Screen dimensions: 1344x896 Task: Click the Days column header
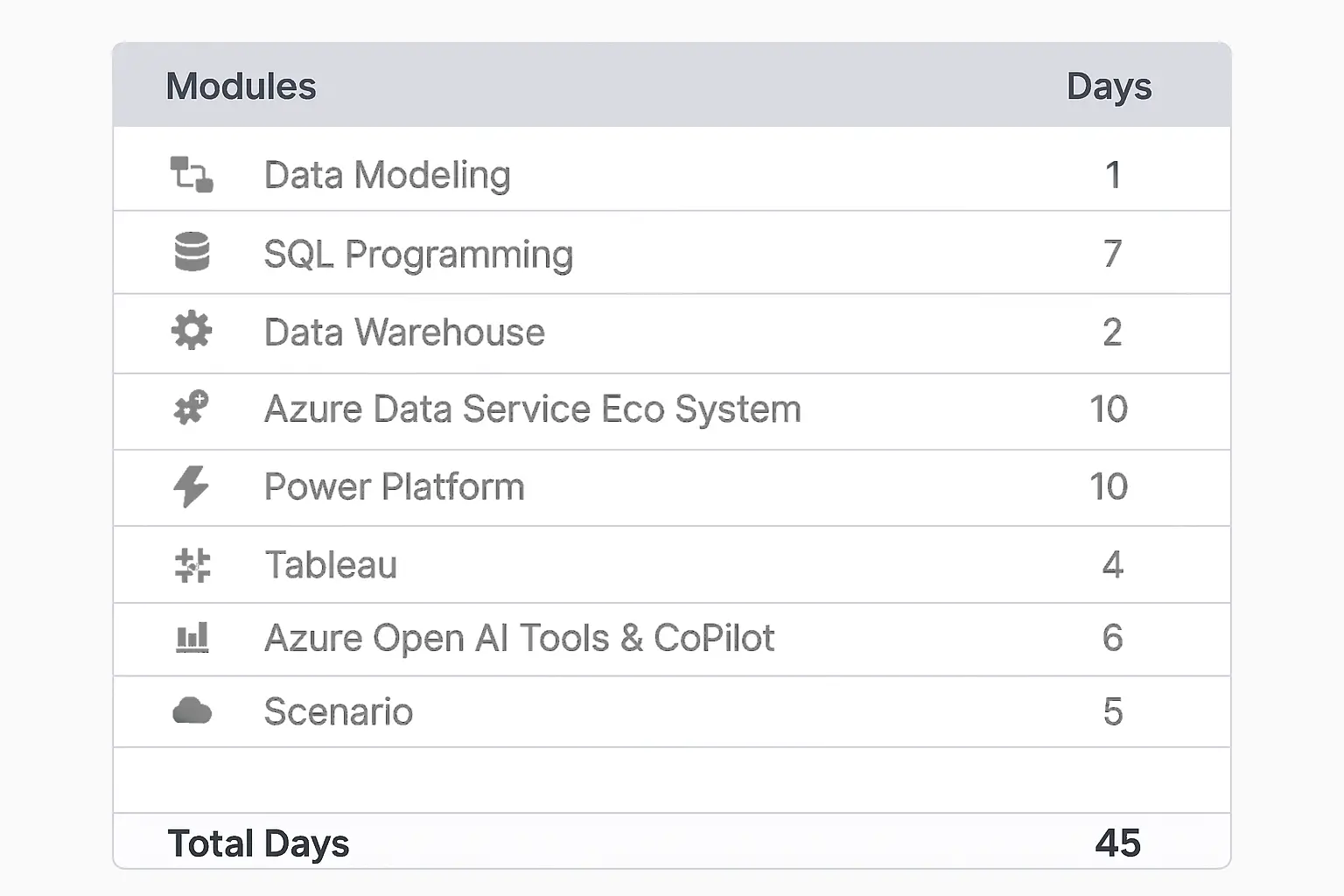[1109, 87]
